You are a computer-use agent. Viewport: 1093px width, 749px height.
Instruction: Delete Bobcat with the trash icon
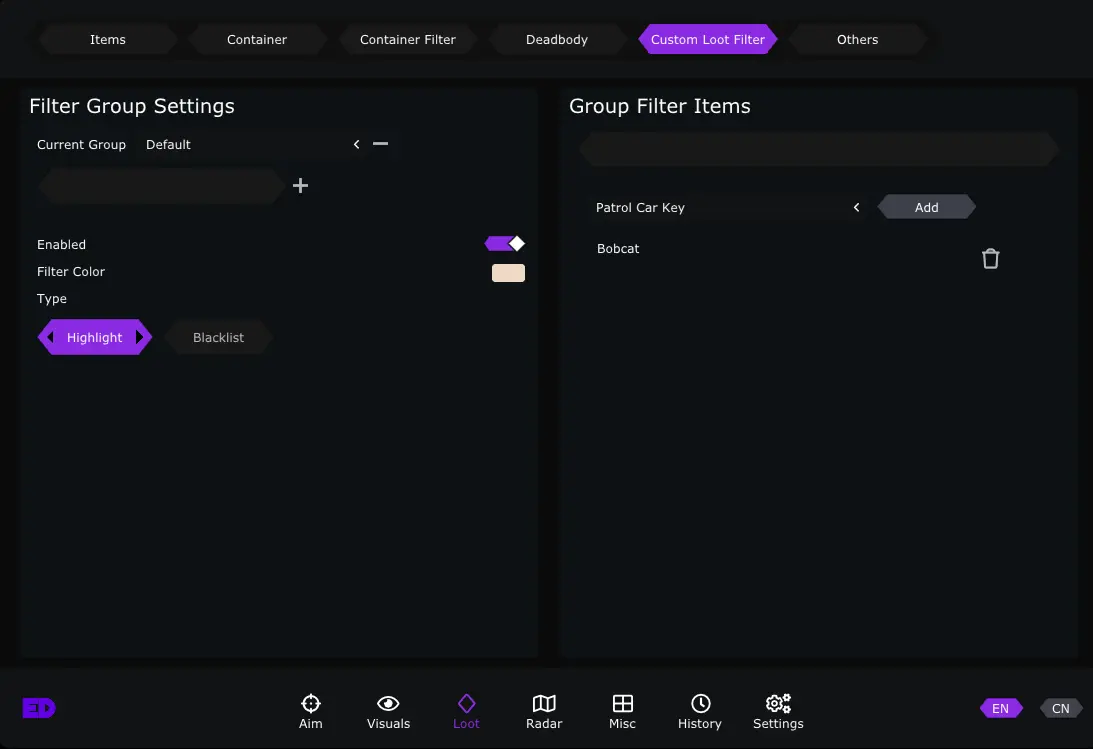pyautogui.click(x=990, y=259)
